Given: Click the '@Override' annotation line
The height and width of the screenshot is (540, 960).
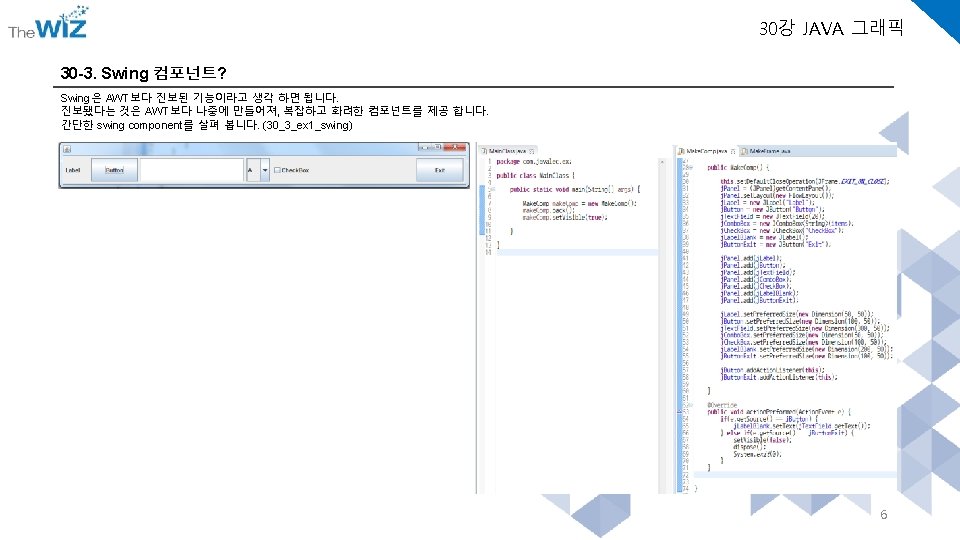Looking at the screenshot, I should pos(722,405).
